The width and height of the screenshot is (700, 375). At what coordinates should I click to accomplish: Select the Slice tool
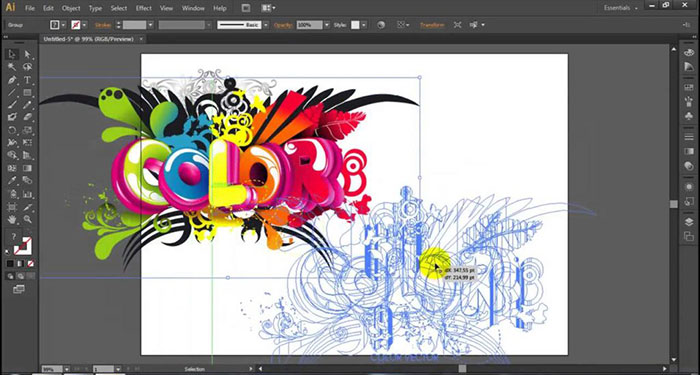[28, 207]
